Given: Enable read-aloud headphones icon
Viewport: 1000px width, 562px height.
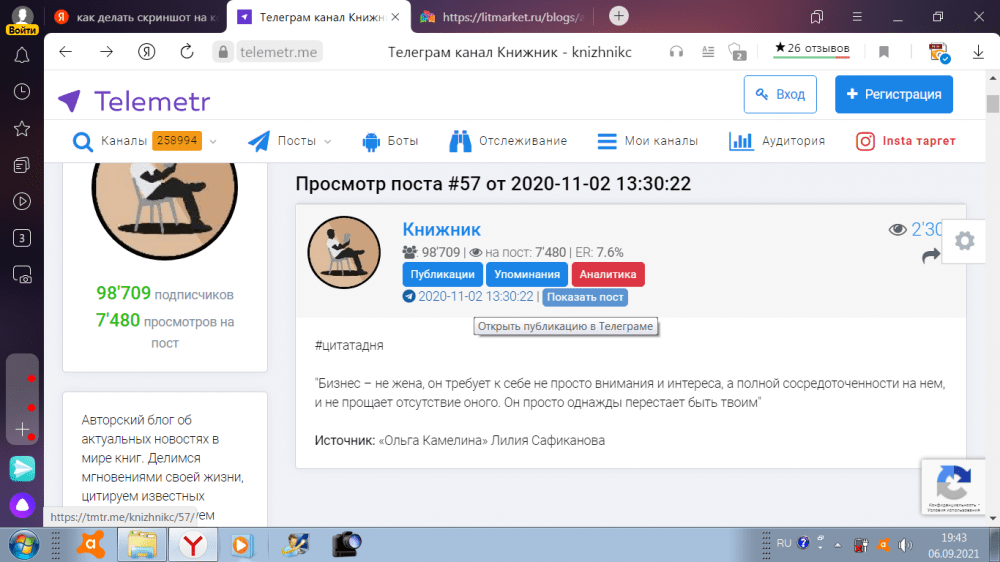Looking at the screenshot, I should (x=676, y=52).
